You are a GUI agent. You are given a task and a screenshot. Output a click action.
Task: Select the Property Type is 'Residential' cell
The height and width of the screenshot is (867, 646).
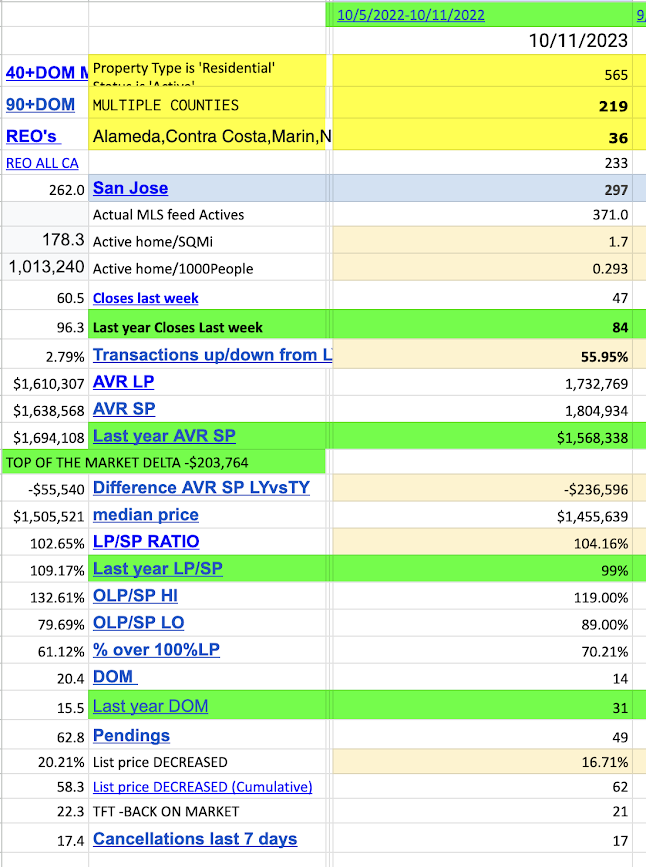pyautogui.click(x=207, y=71)
